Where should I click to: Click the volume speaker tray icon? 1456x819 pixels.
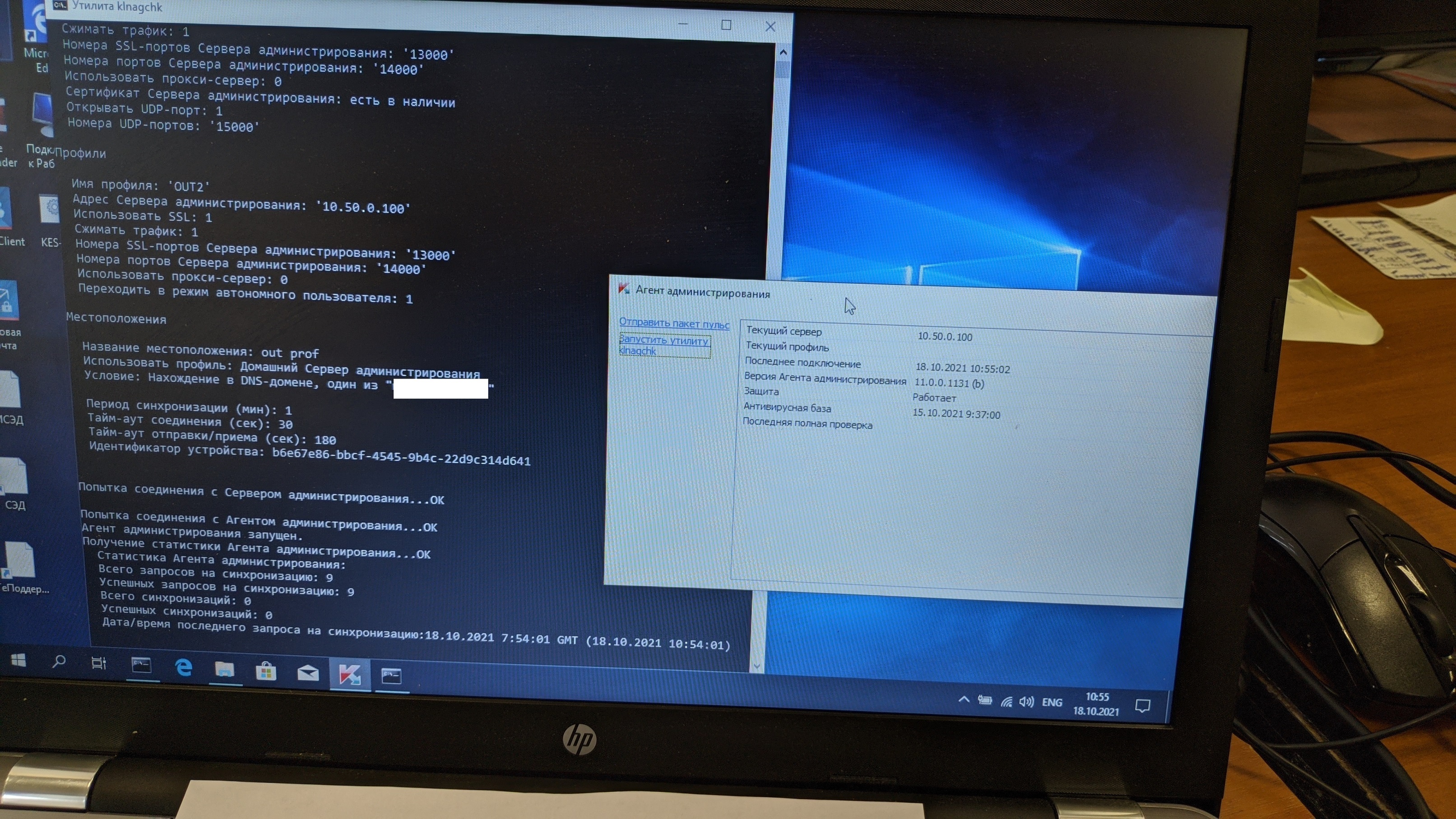point(1026,702)
